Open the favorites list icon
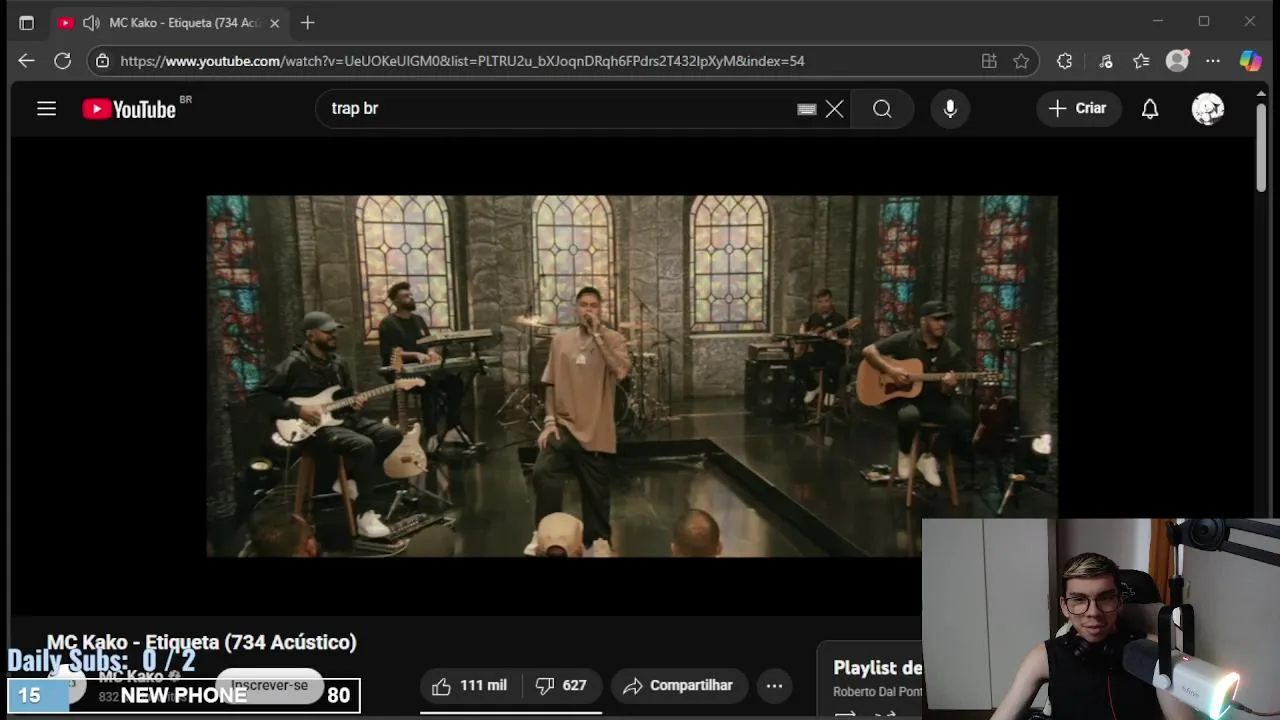The width and height of the screenshot is (1280, 720). click(1141, 61)
